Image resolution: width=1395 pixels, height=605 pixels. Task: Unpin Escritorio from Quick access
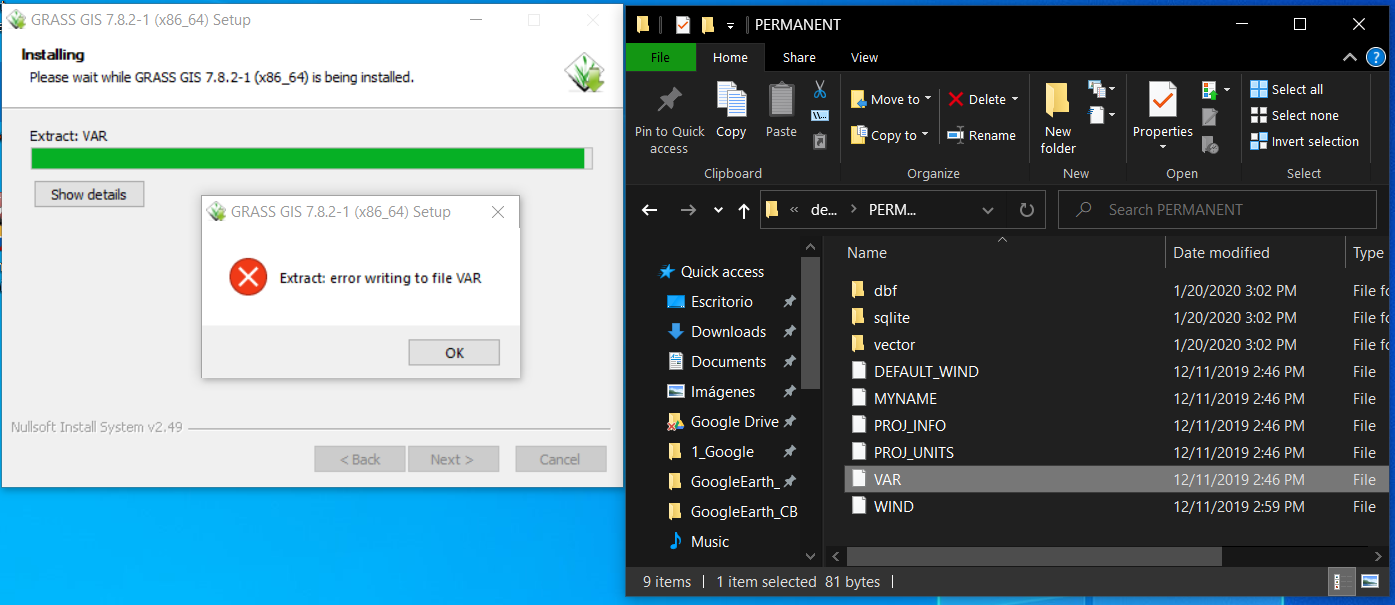pos(789,302)
